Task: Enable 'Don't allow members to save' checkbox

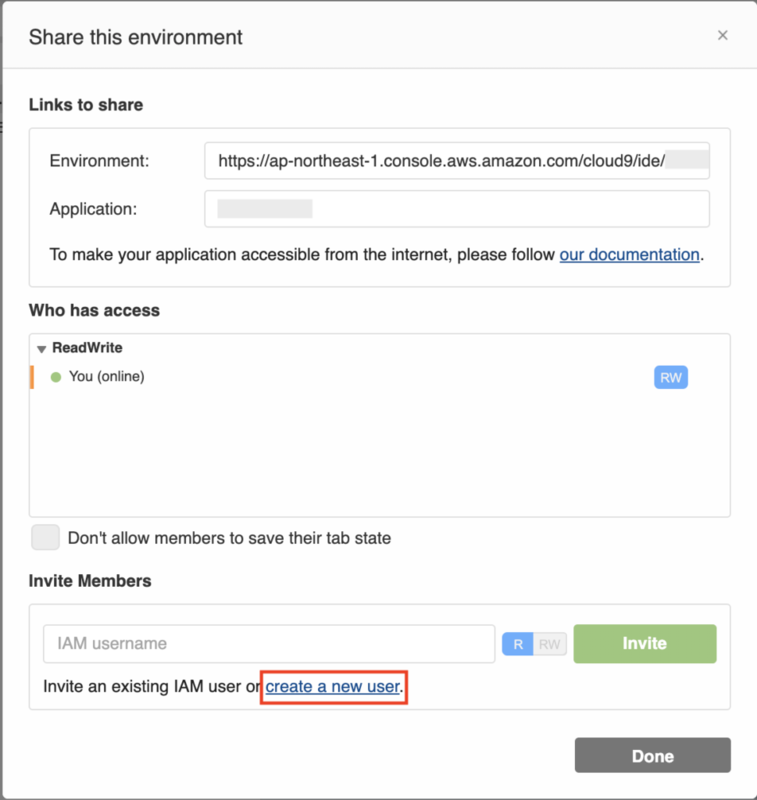Action: pos(45,537)
